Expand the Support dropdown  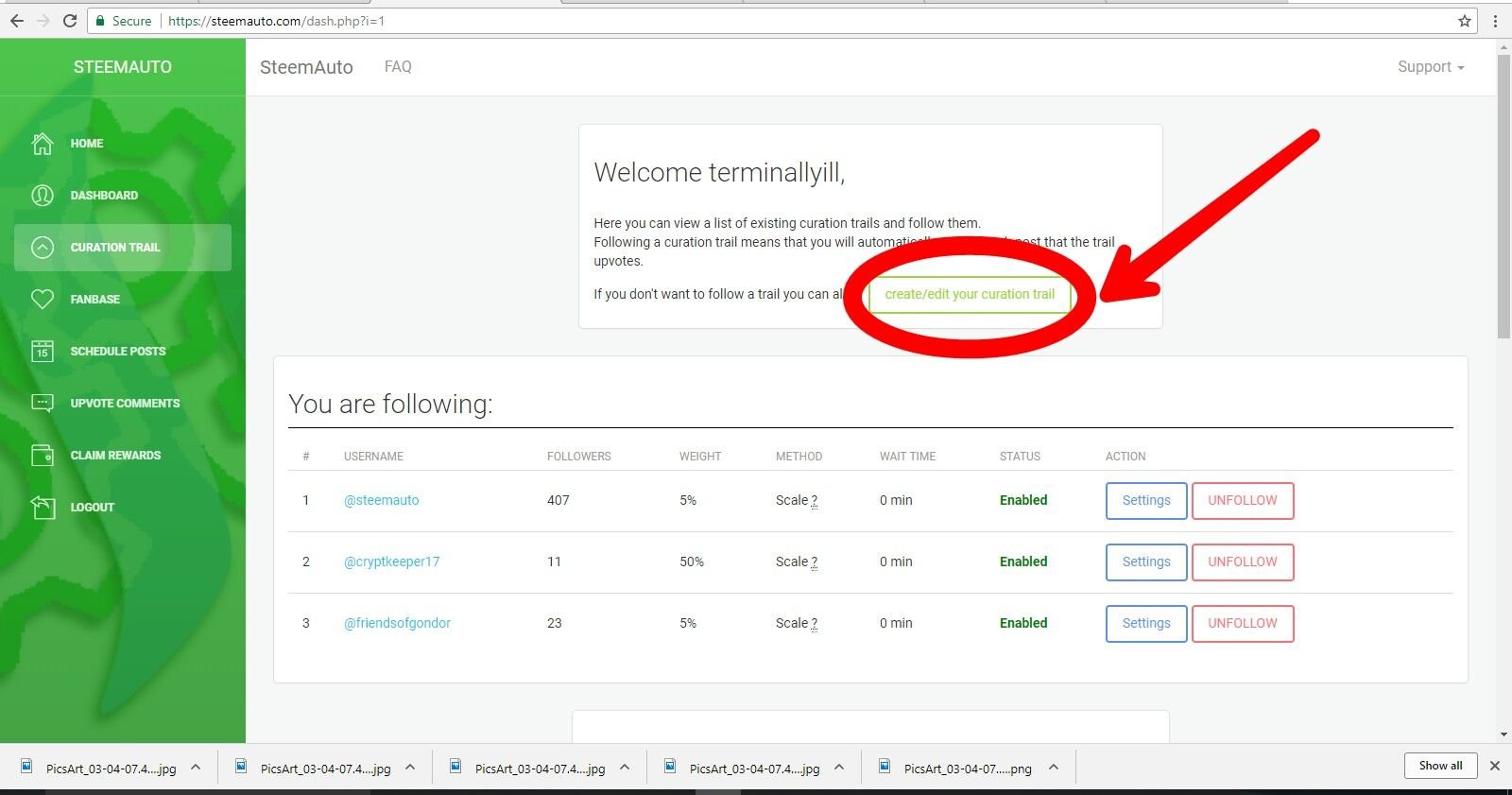pos(1431,67)
